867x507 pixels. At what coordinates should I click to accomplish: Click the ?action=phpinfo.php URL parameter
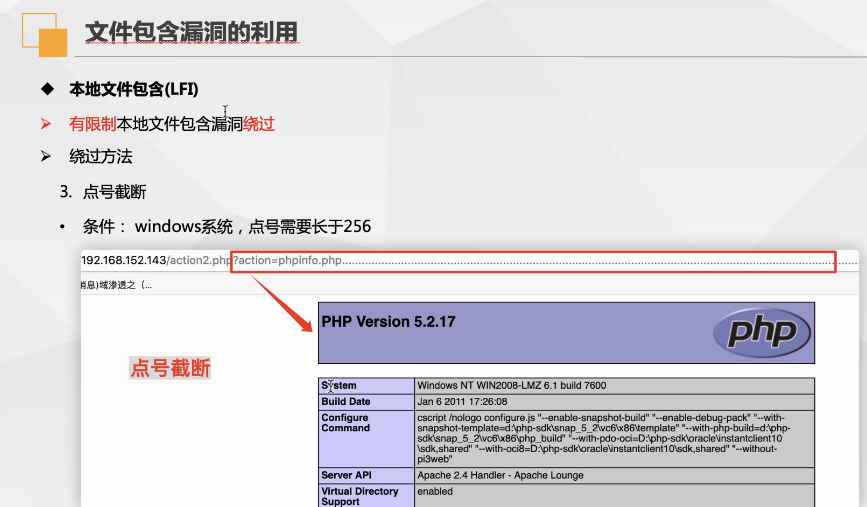(287, 260)
